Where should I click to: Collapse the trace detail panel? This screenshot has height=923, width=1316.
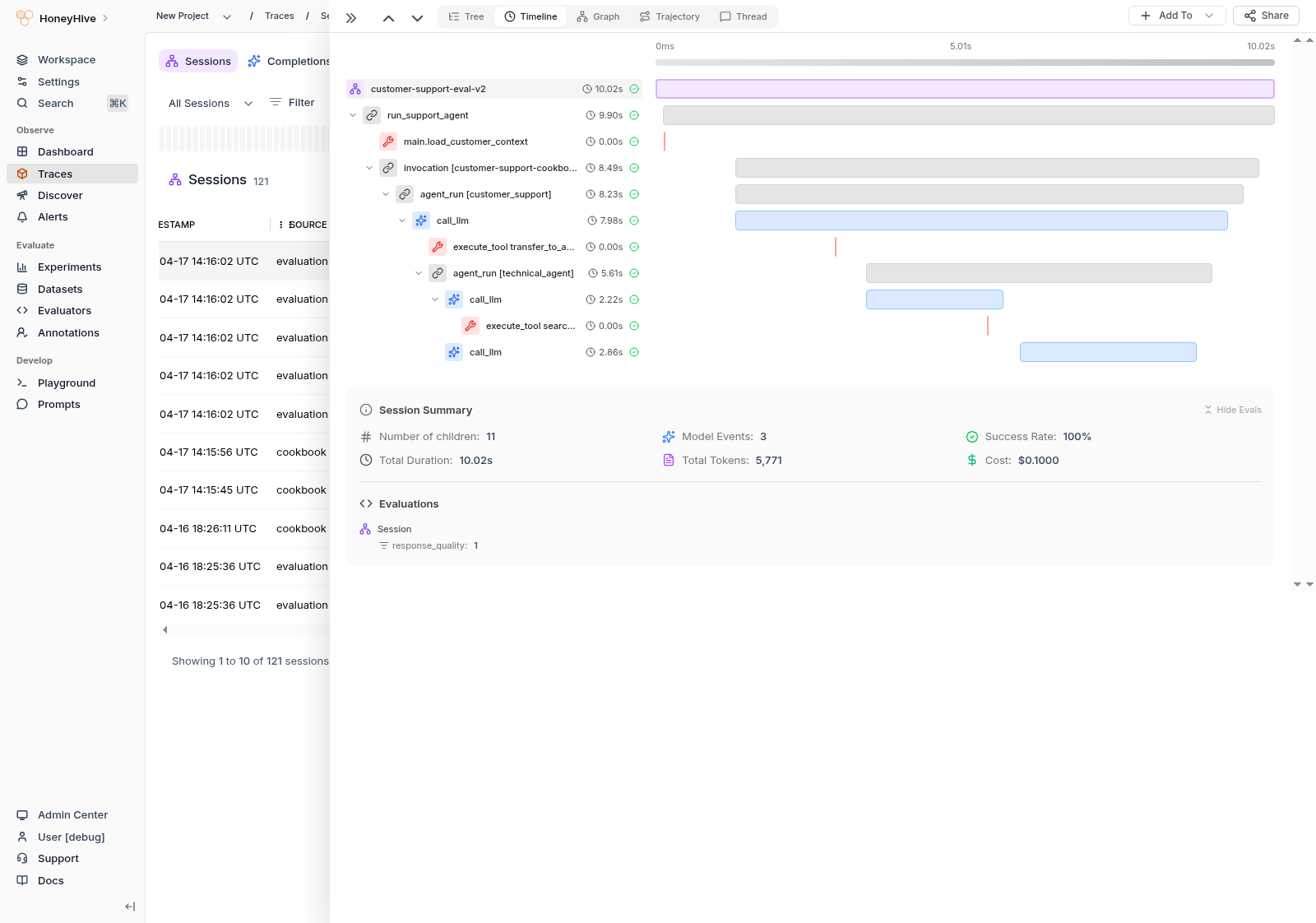click(x=351, y=16)
